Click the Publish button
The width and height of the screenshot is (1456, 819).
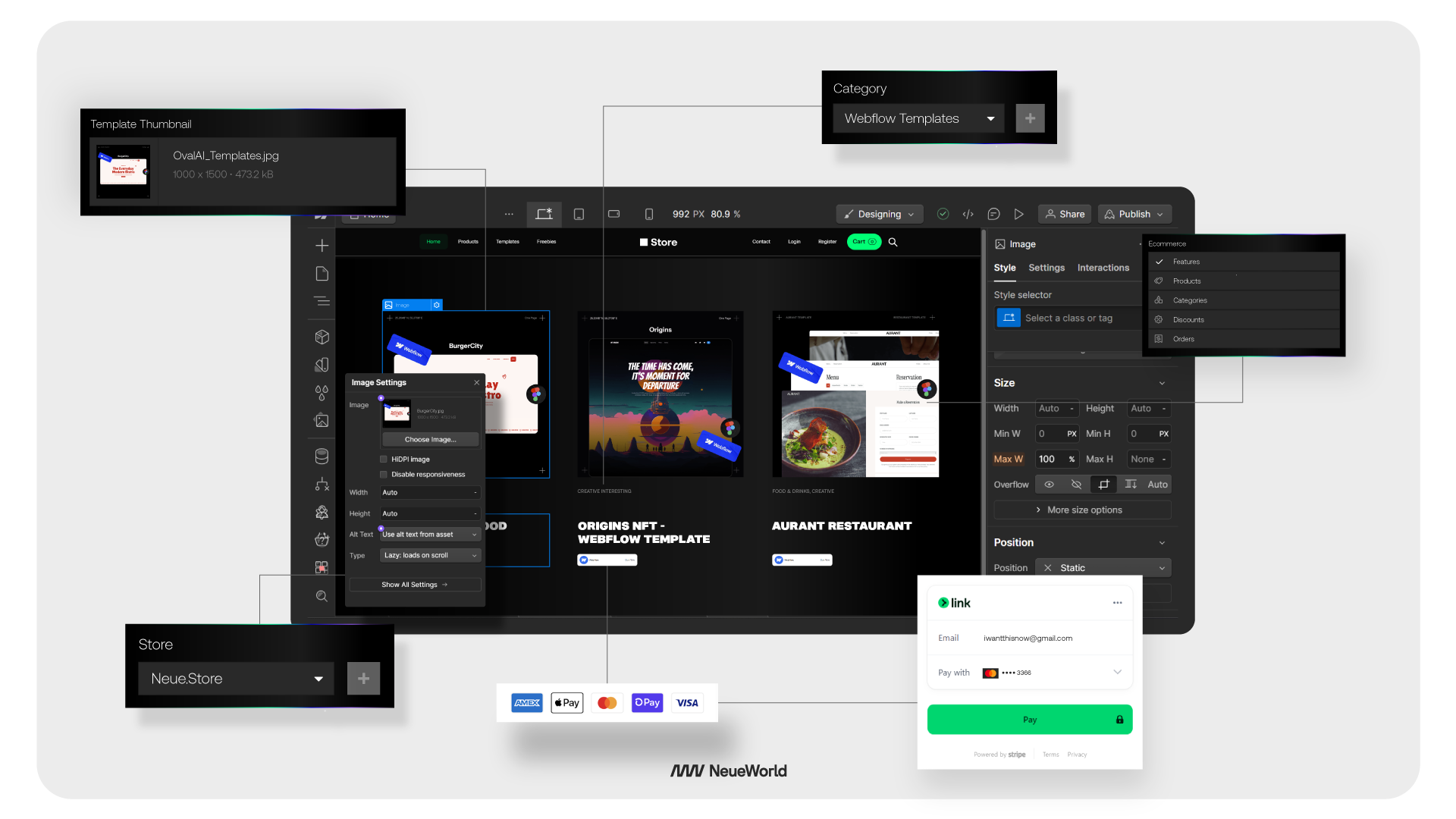pyautogui.click(x=1134, y=214)
